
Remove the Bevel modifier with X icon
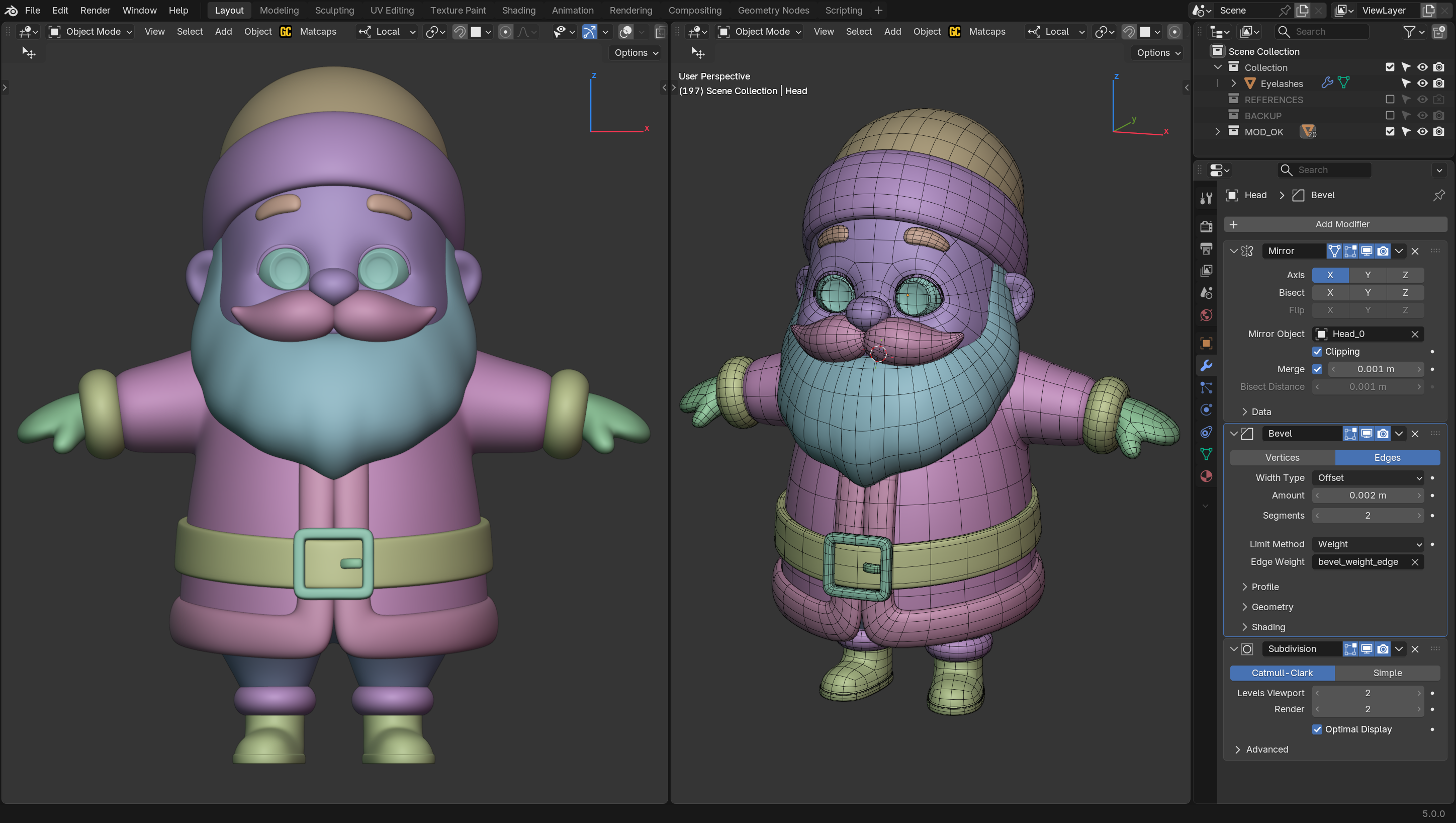(1415, 433)
